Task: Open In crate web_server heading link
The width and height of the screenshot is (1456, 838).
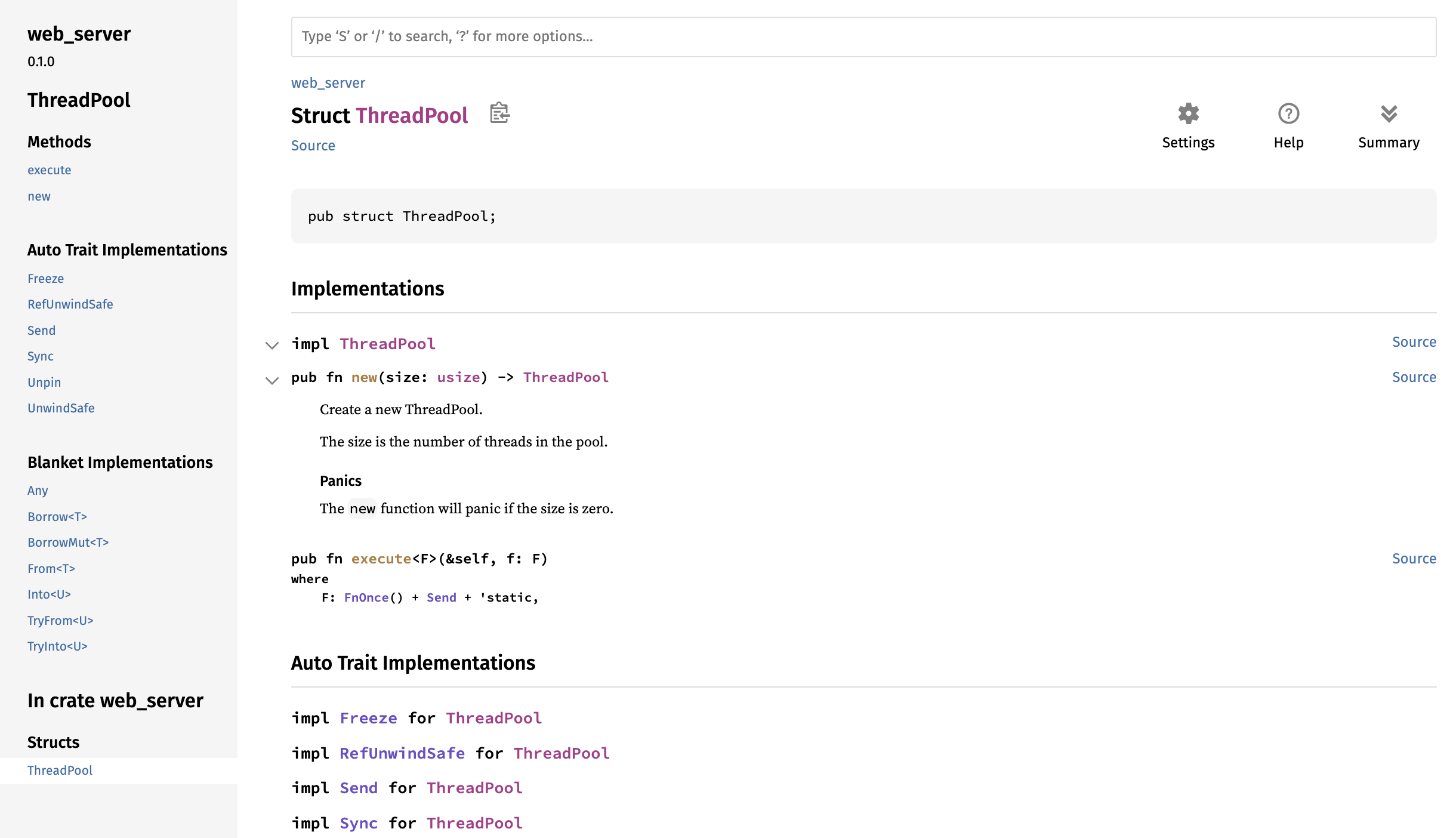Action: 115,700
